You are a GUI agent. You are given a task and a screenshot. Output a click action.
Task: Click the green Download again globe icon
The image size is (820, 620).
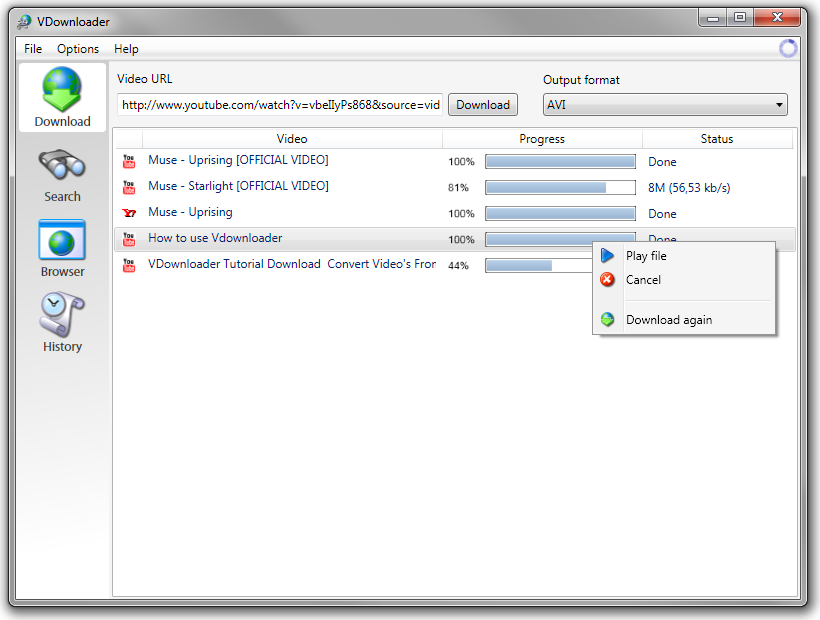[x=607, y=319]
